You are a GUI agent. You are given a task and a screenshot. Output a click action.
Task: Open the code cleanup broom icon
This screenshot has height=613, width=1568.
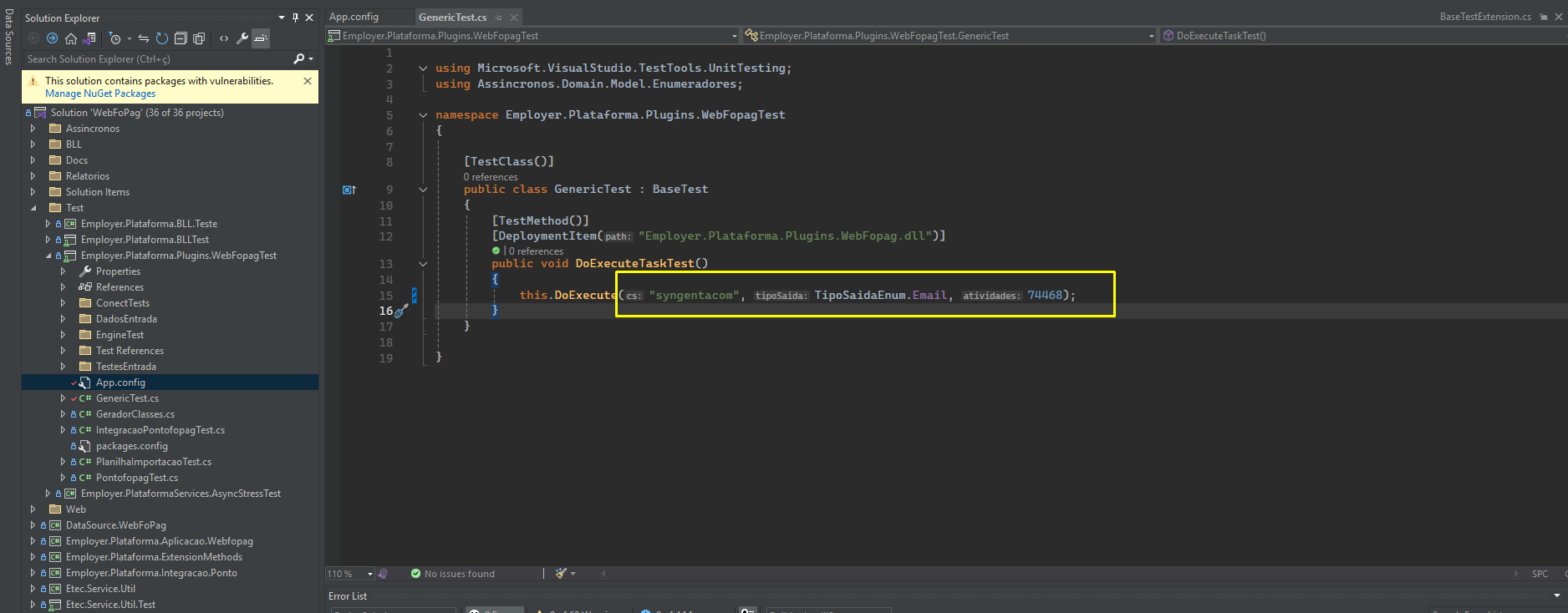click(x=561, y=574)
